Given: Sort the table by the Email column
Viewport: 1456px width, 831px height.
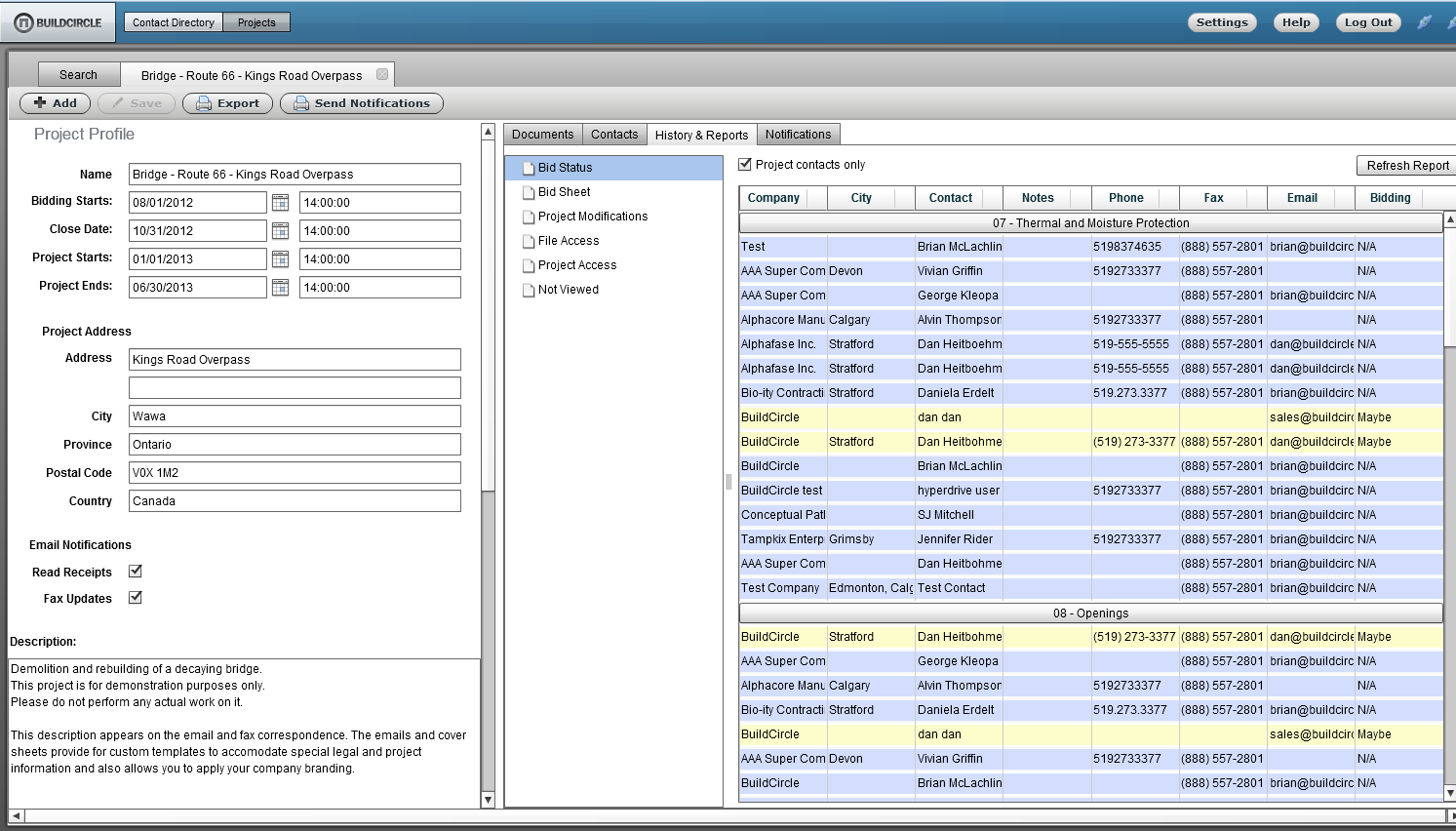Looking at the screenshot, I should coord(1312,198).
